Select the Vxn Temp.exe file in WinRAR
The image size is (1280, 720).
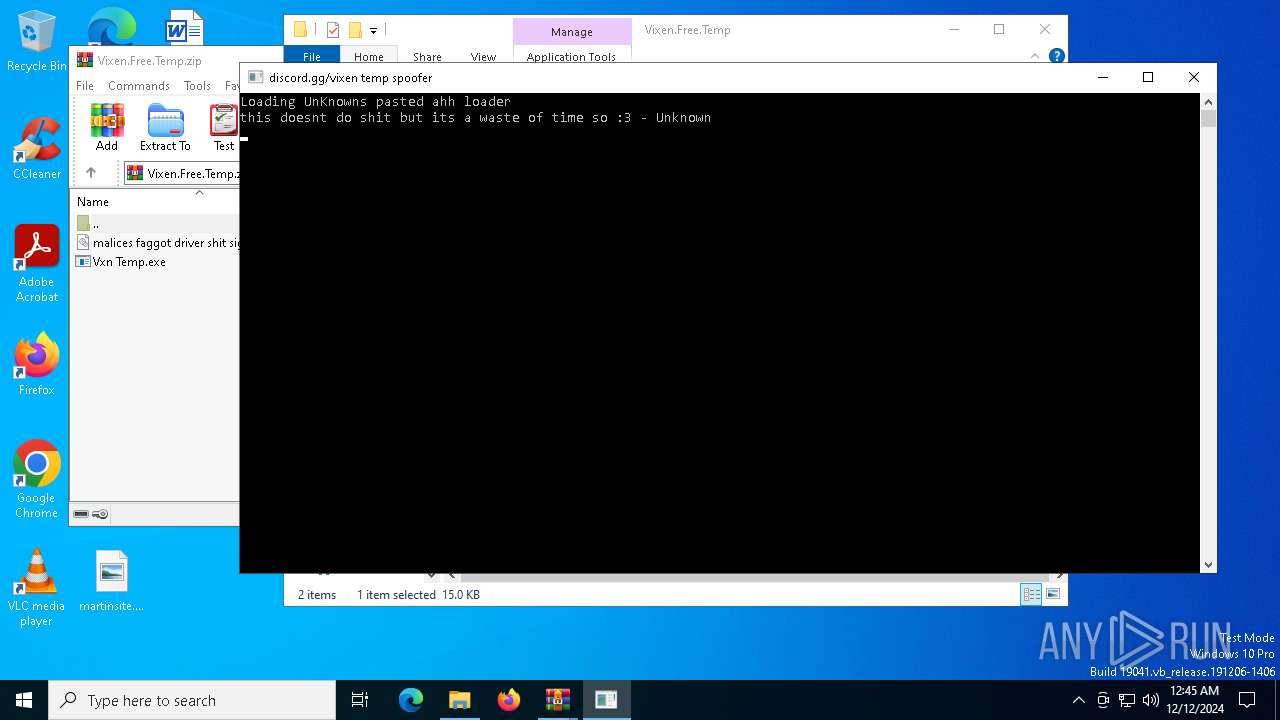pyautogui.click(x=121, y=262)
